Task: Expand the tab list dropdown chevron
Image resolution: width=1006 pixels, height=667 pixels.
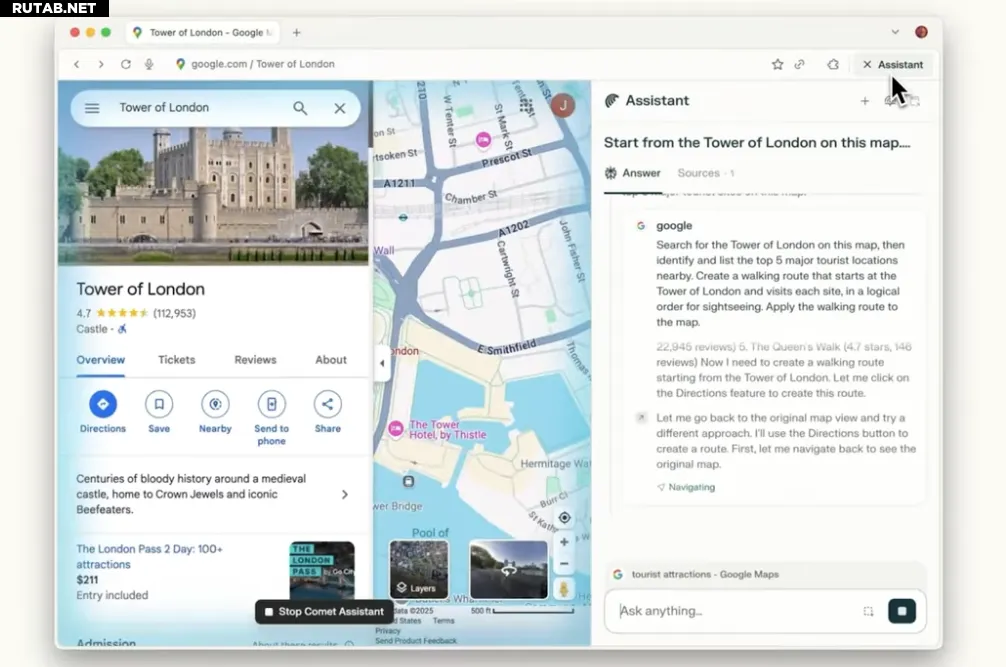Action: pyautogui.click(x=895, y=32)
